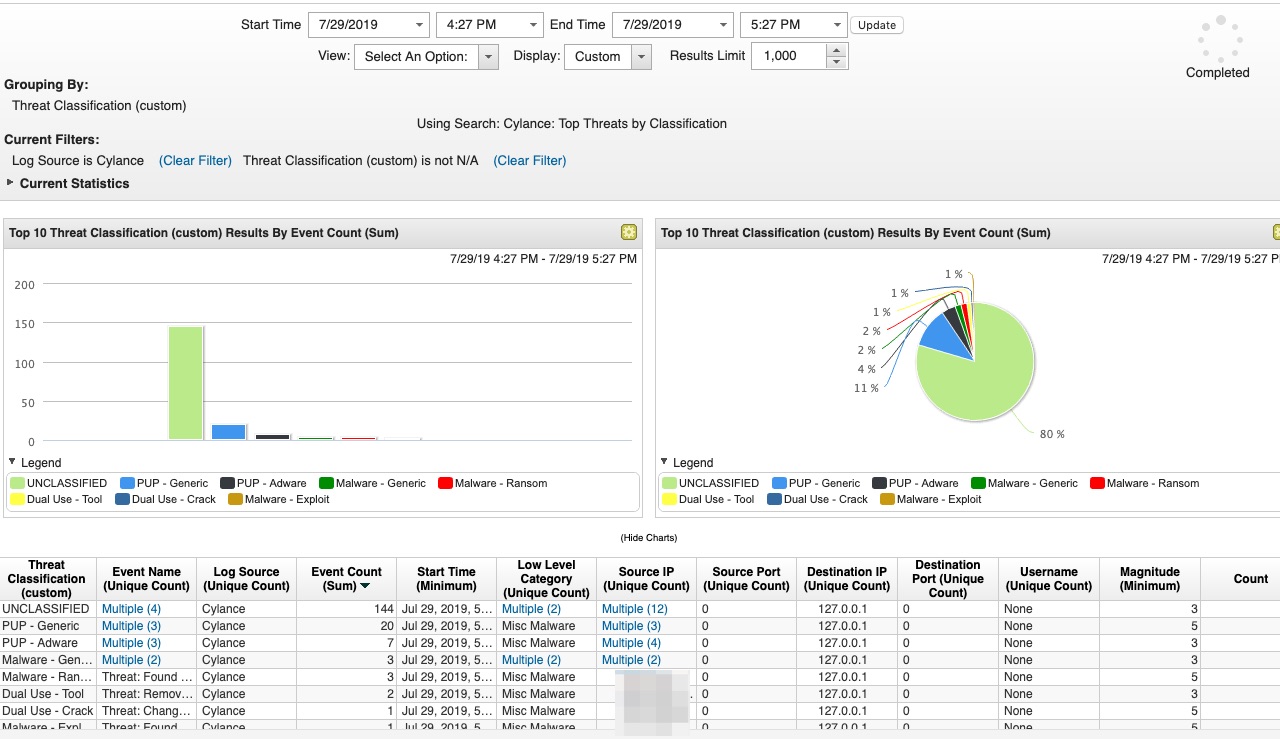The width and height of the screenshot is (1280, 739).
Task: Open Multiple (4) in the UNCLASSIFIED row
Action: [x=131, y=608]
